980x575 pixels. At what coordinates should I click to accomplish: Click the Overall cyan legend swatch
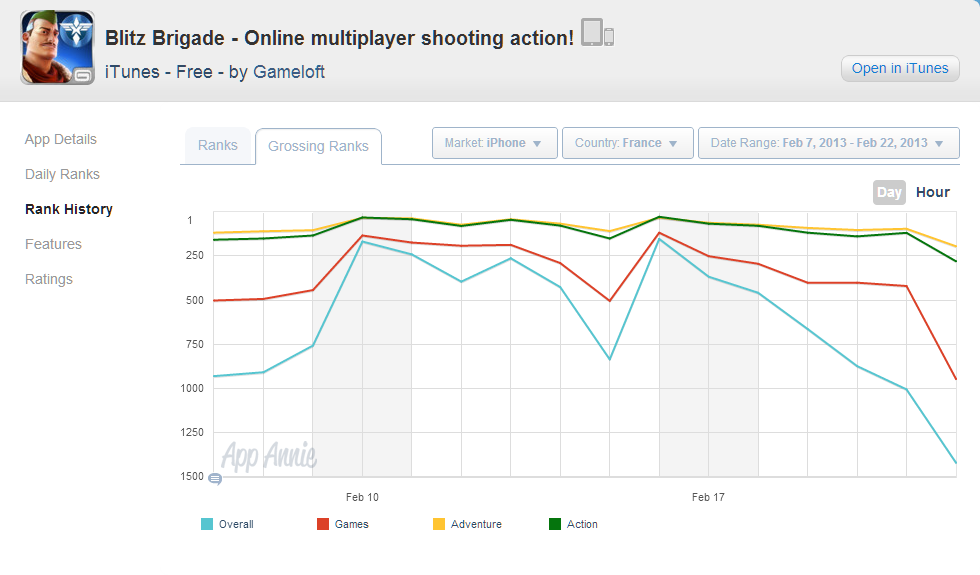207,524
